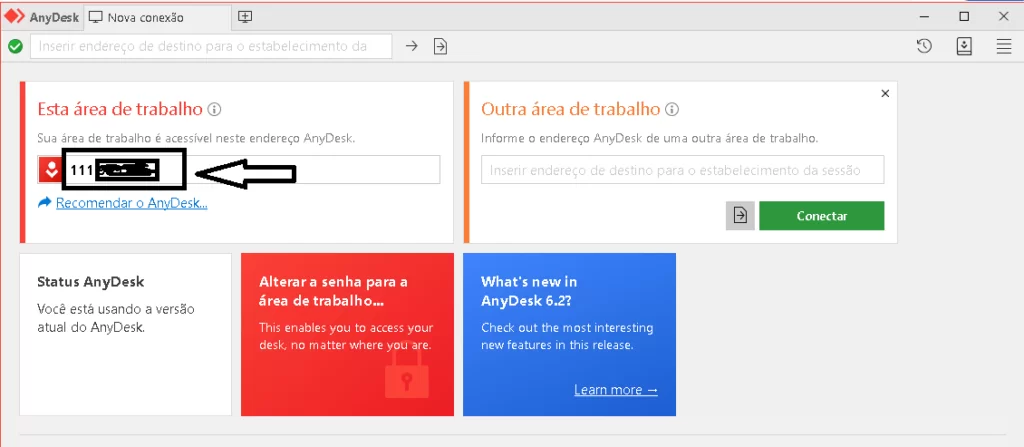The image size is (1024, 447).
Task: Close the Outra área de trabalho panel
Action: 886,93
